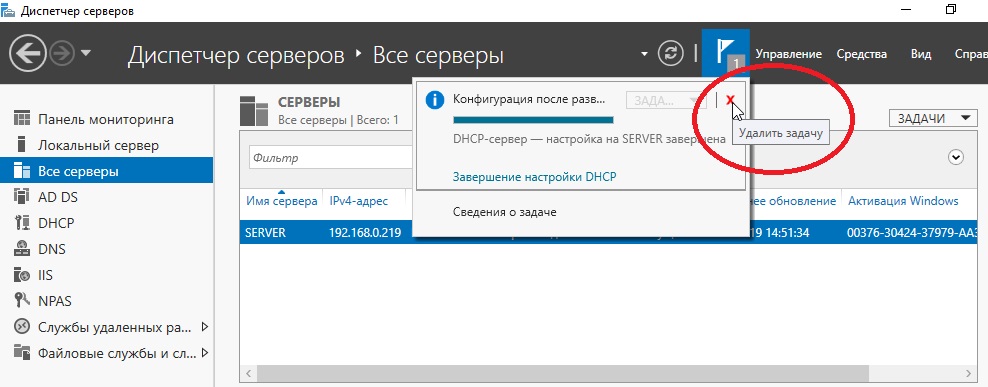Screen dimensions: 988x387
Task: Select the SERVER row name cell
Action: point(265,233)
